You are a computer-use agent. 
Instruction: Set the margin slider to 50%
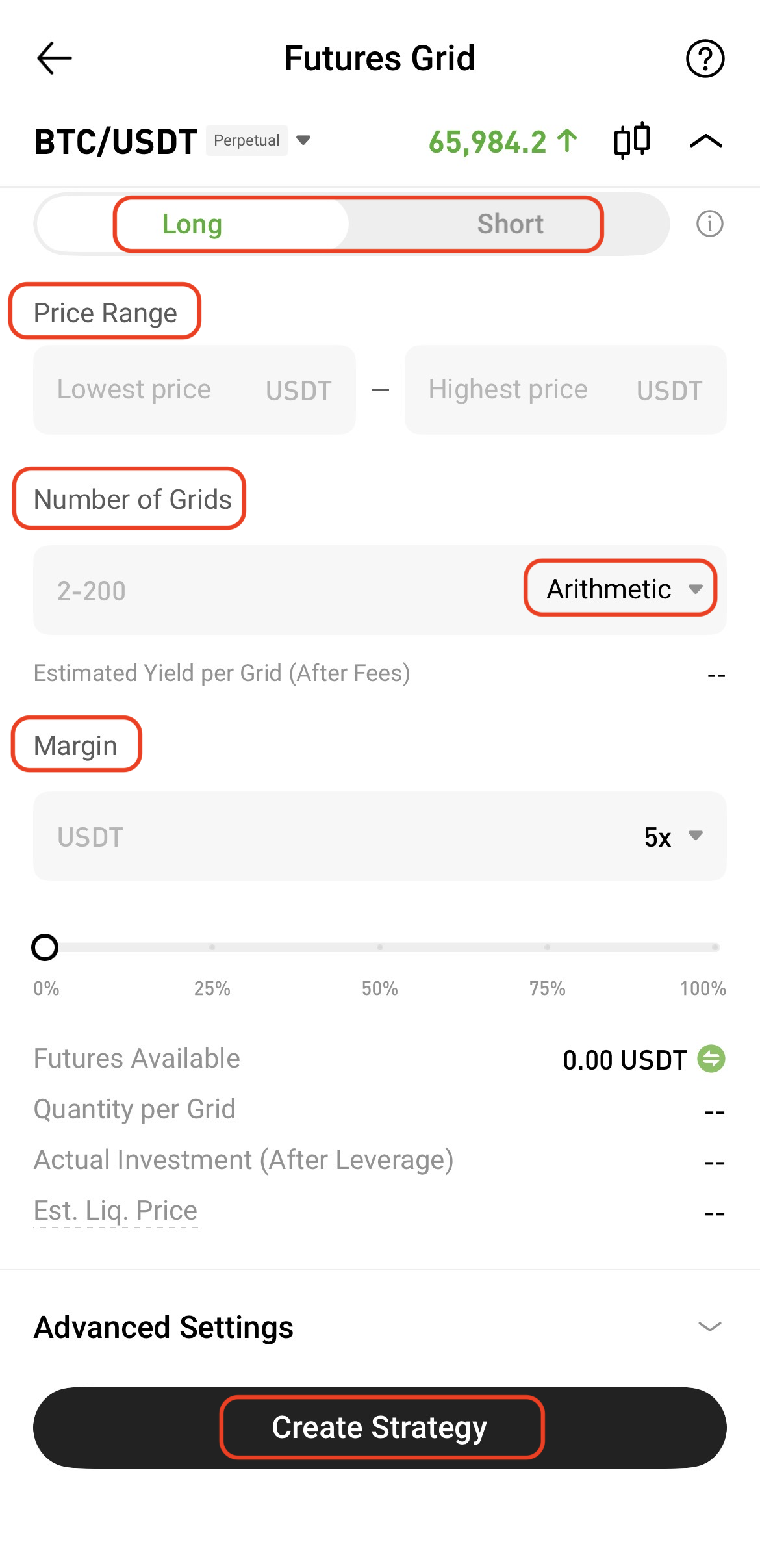[x=380, y=947]
